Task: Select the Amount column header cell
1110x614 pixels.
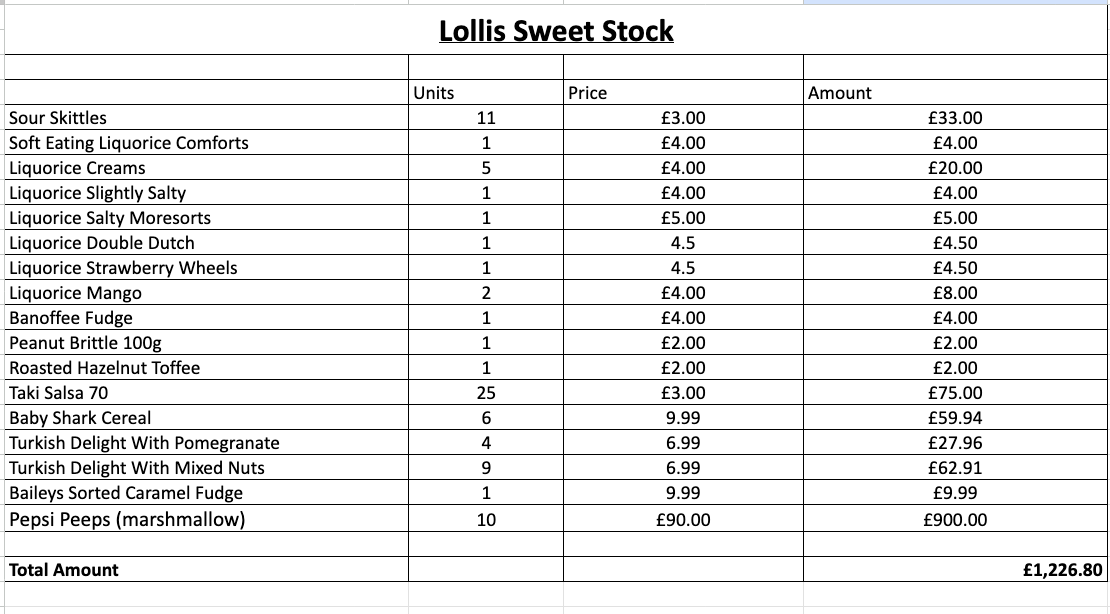Action: (840, 93)
